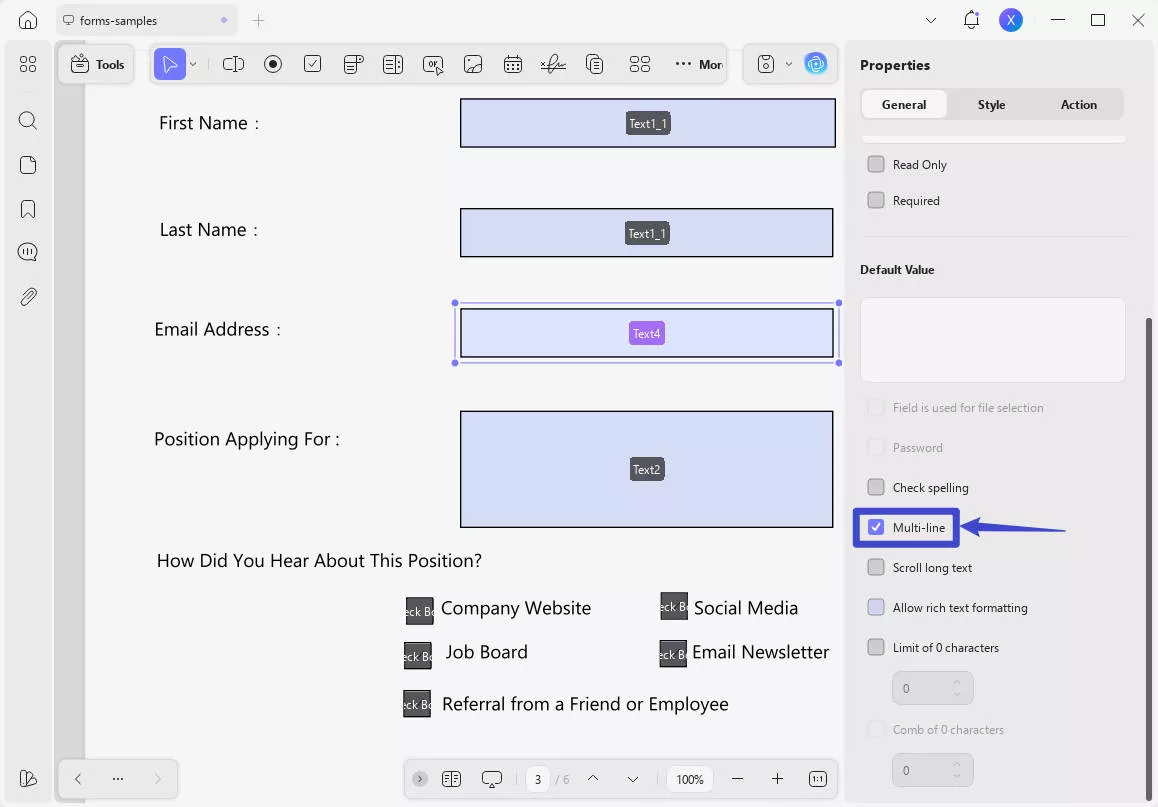Increase character limit using the stepper
This screenshot has height=807, width=1158.
click(959, 682)
